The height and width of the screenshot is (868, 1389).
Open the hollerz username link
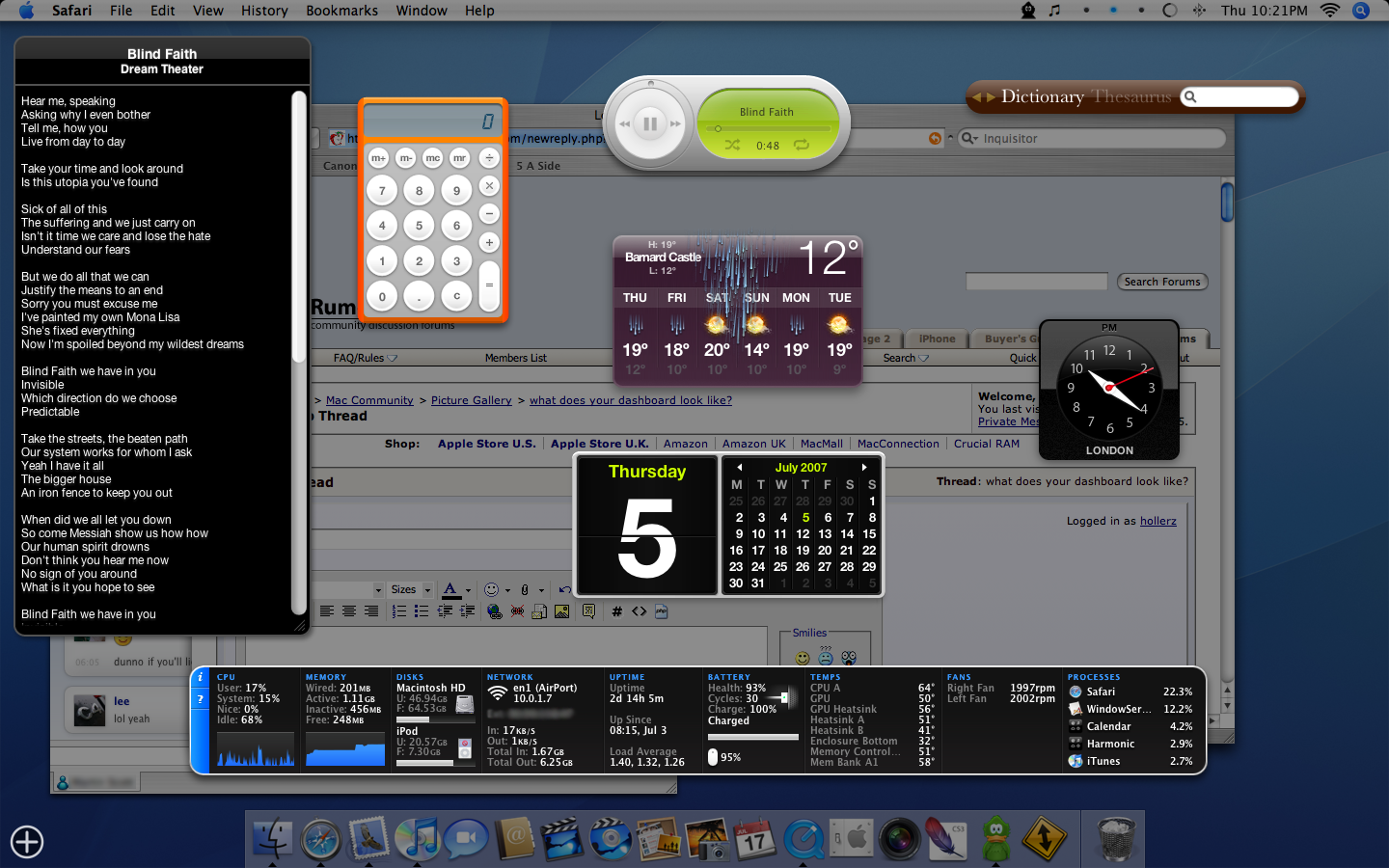(1158, 521)
